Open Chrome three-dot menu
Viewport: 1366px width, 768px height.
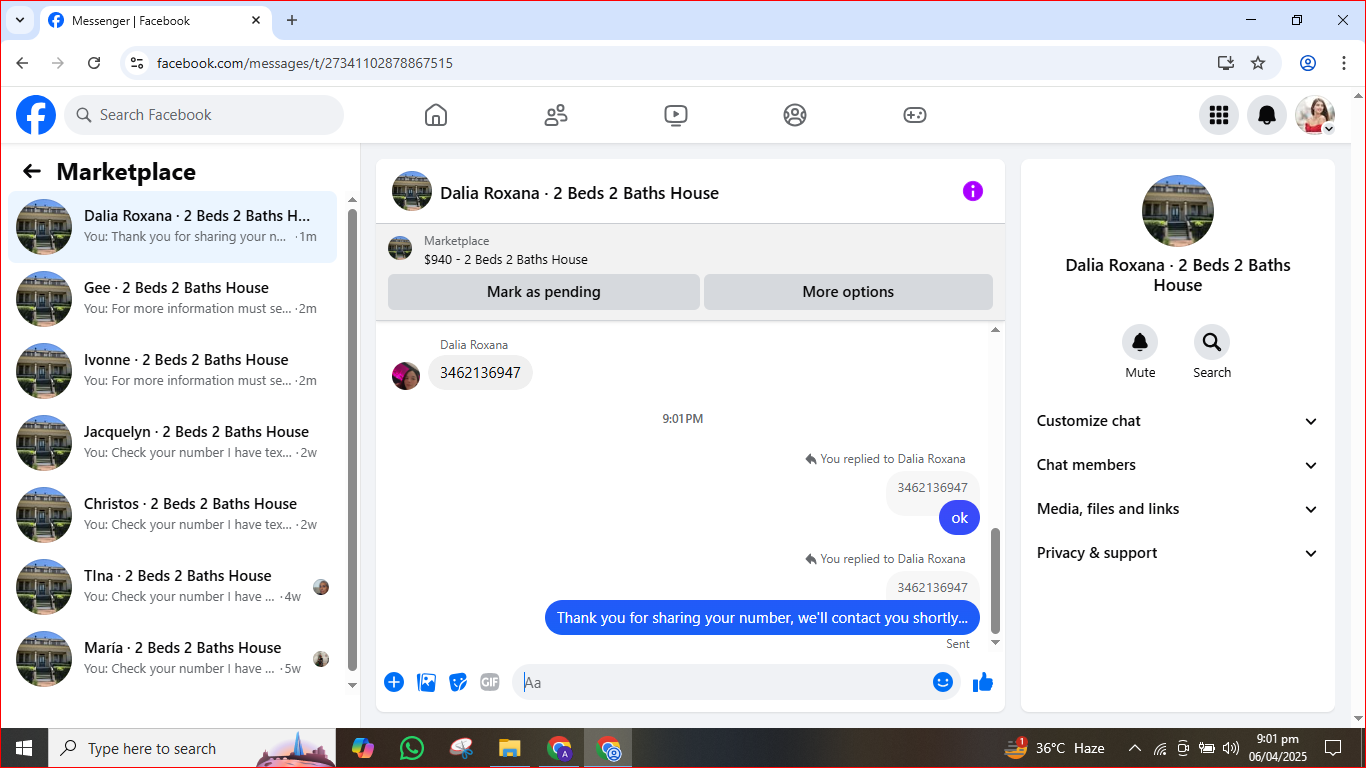(x=1344, y=63)
